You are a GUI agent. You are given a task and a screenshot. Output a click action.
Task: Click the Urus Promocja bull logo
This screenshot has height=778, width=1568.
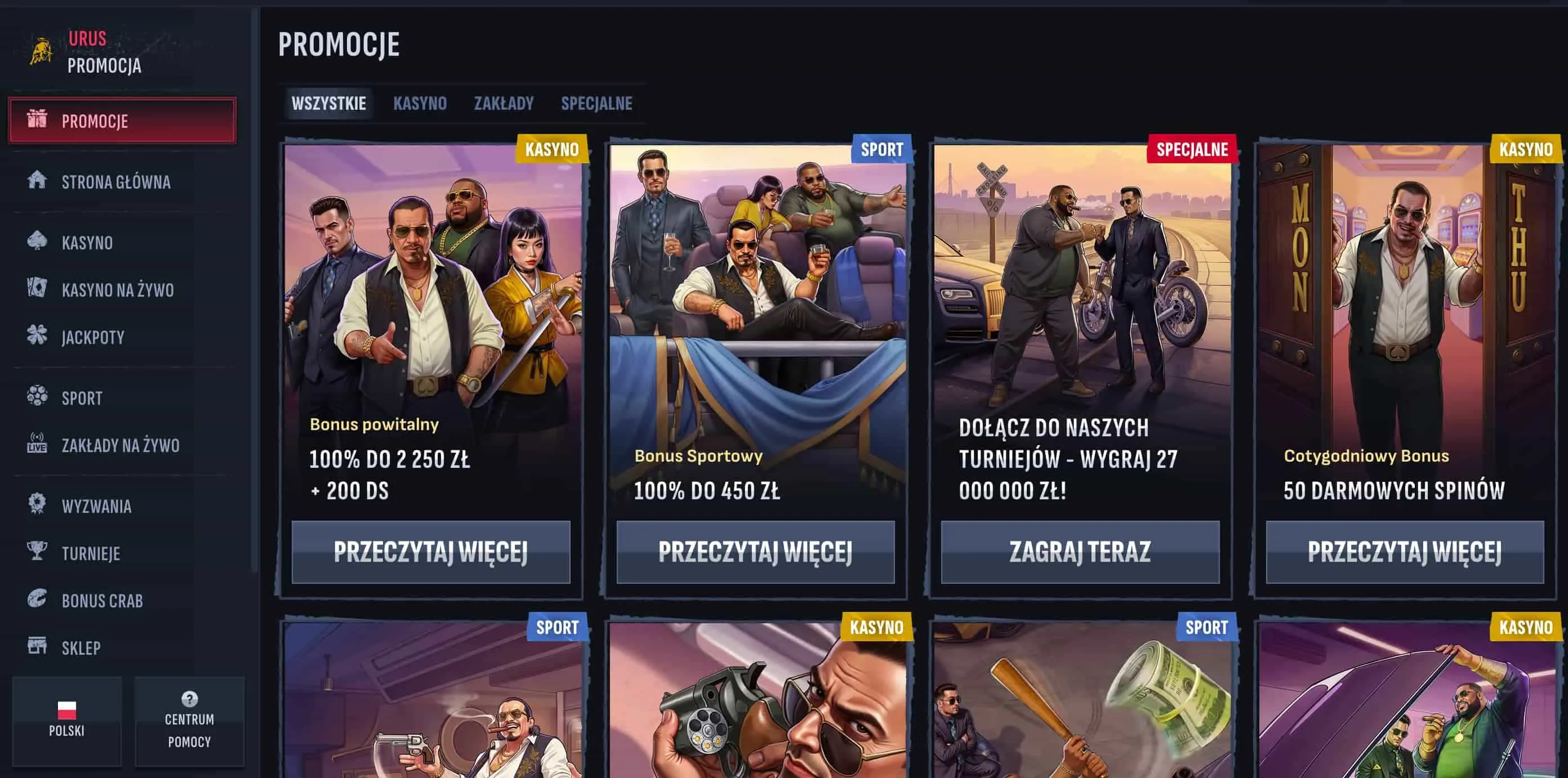click(x=41, y=53)
